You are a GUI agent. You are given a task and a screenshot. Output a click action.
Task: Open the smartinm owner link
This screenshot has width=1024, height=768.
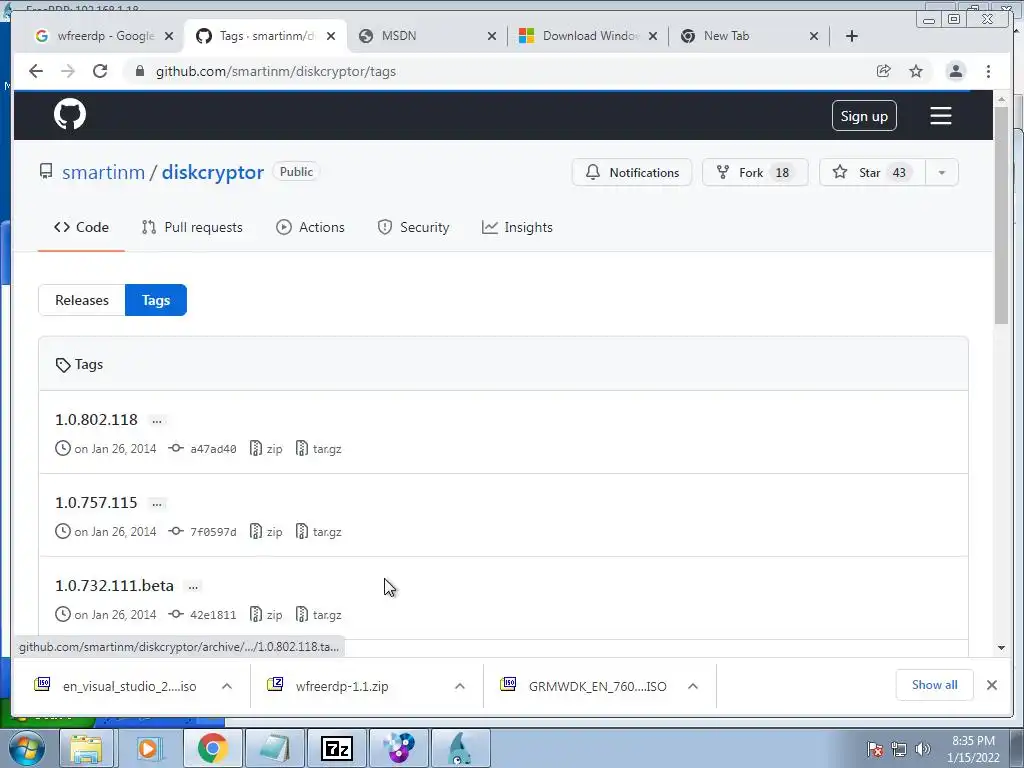[103, 172]
